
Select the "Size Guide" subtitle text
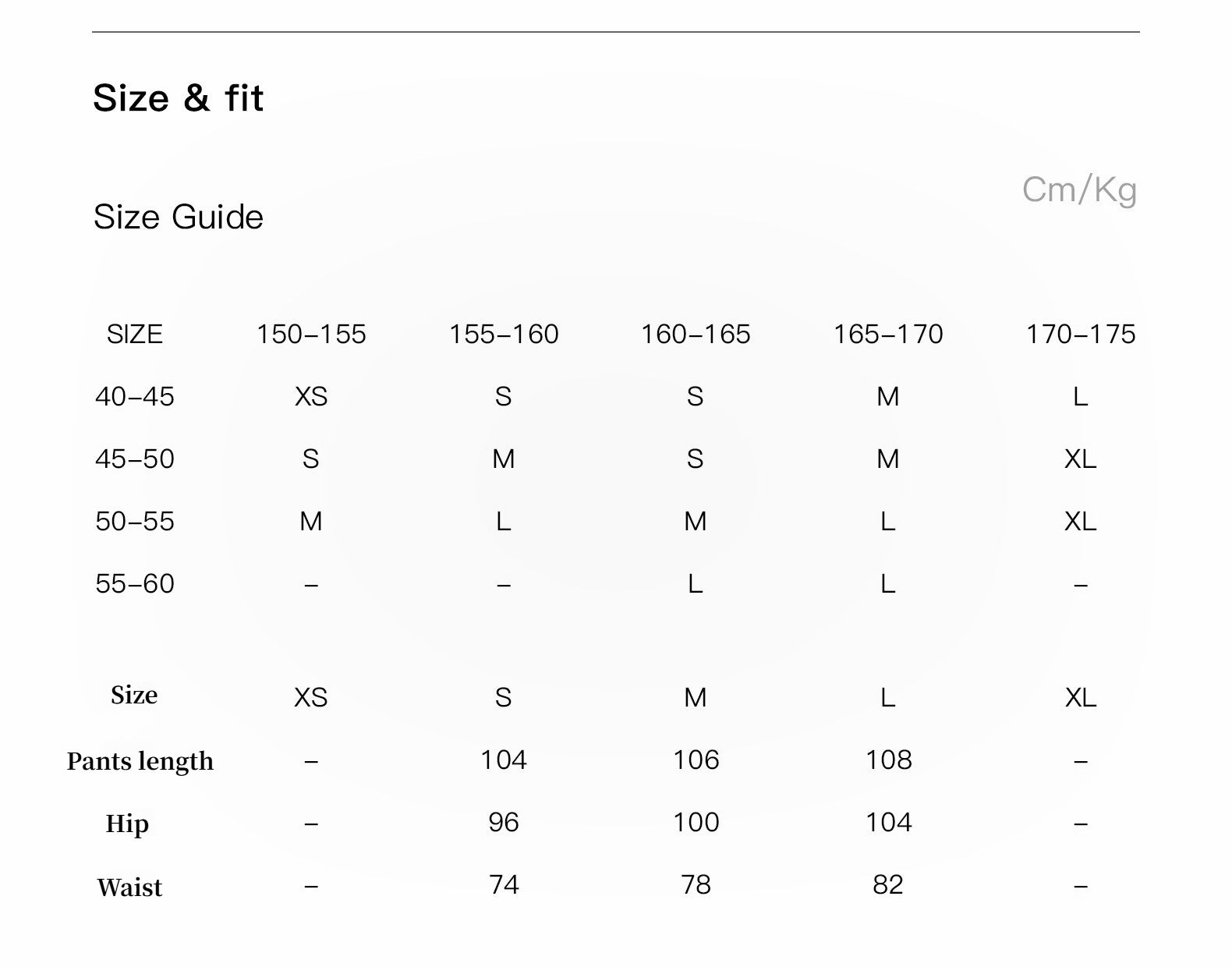coord(179,217)
